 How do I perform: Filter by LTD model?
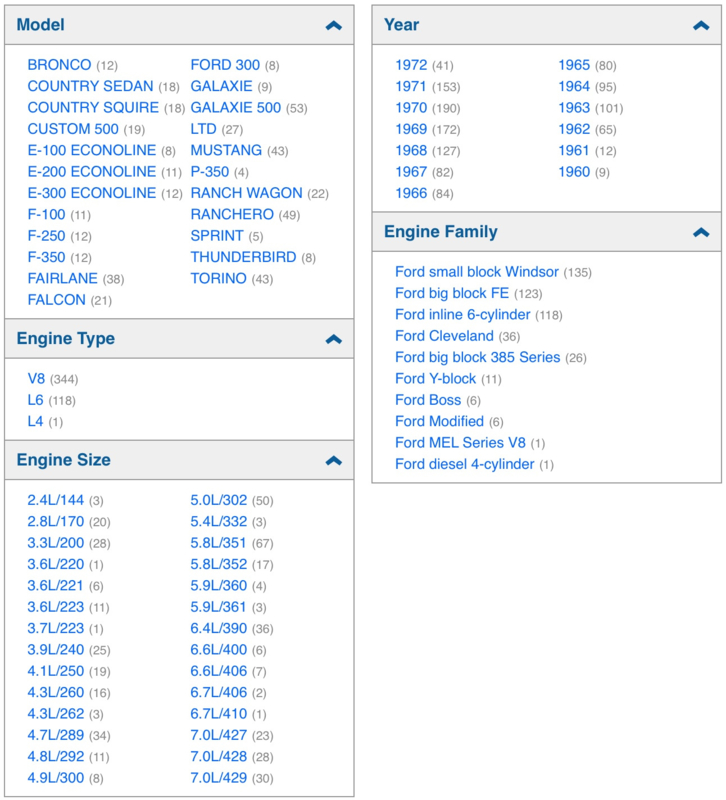204,129
